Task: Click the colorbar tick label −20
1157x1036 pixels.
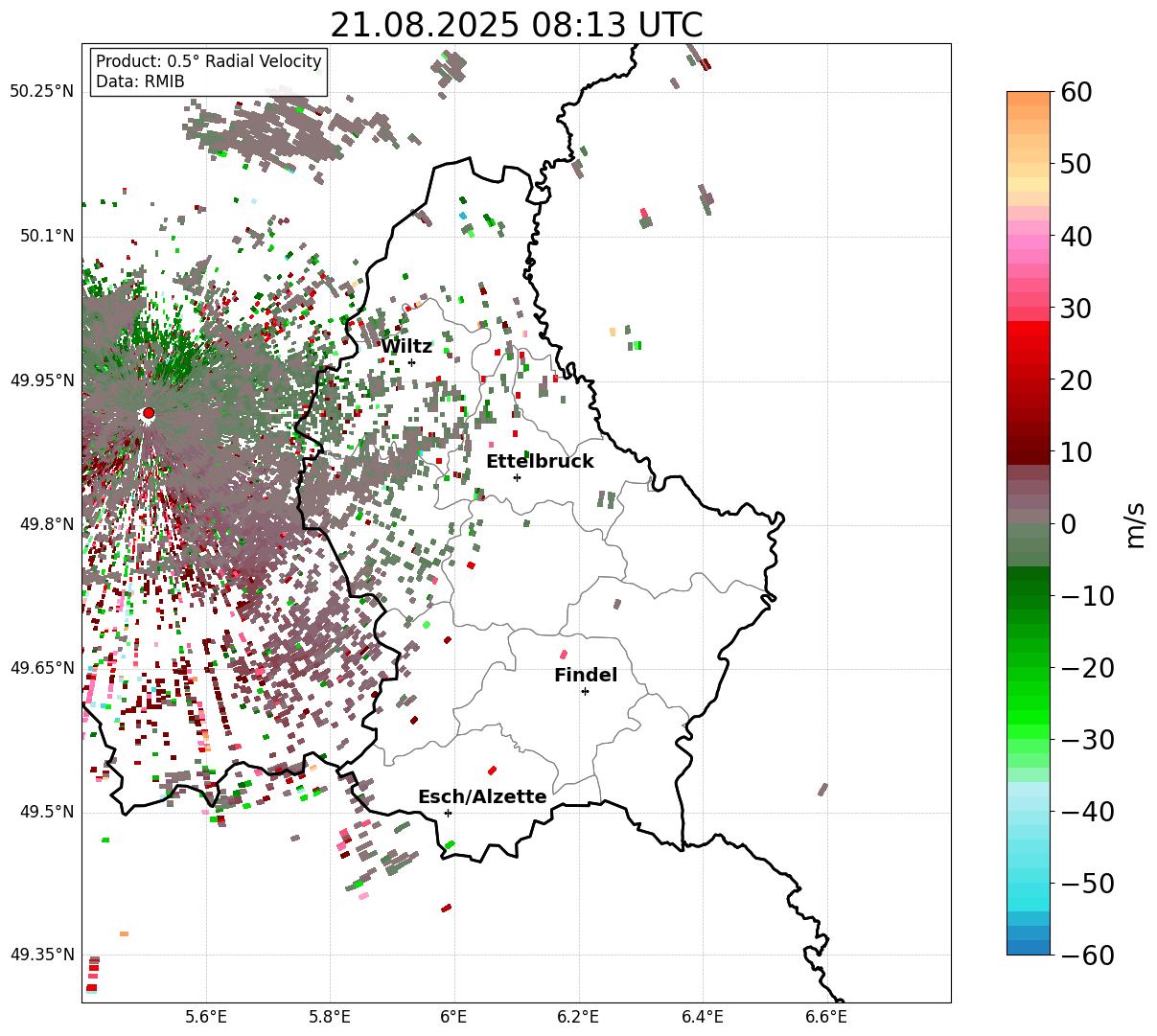Action: (1087, 668)
